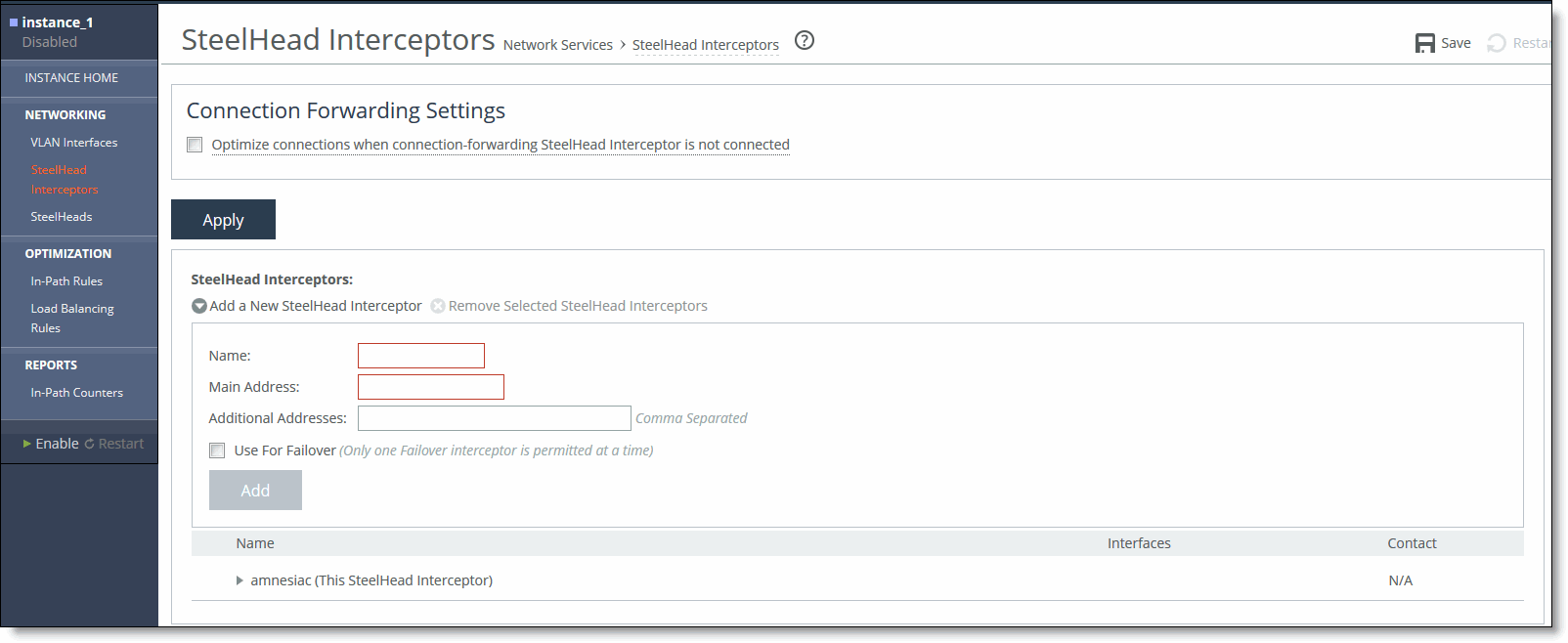Screen dimensions: 1568x643
Task: Click the Contact column header
Action: [x=1412, y=543]
